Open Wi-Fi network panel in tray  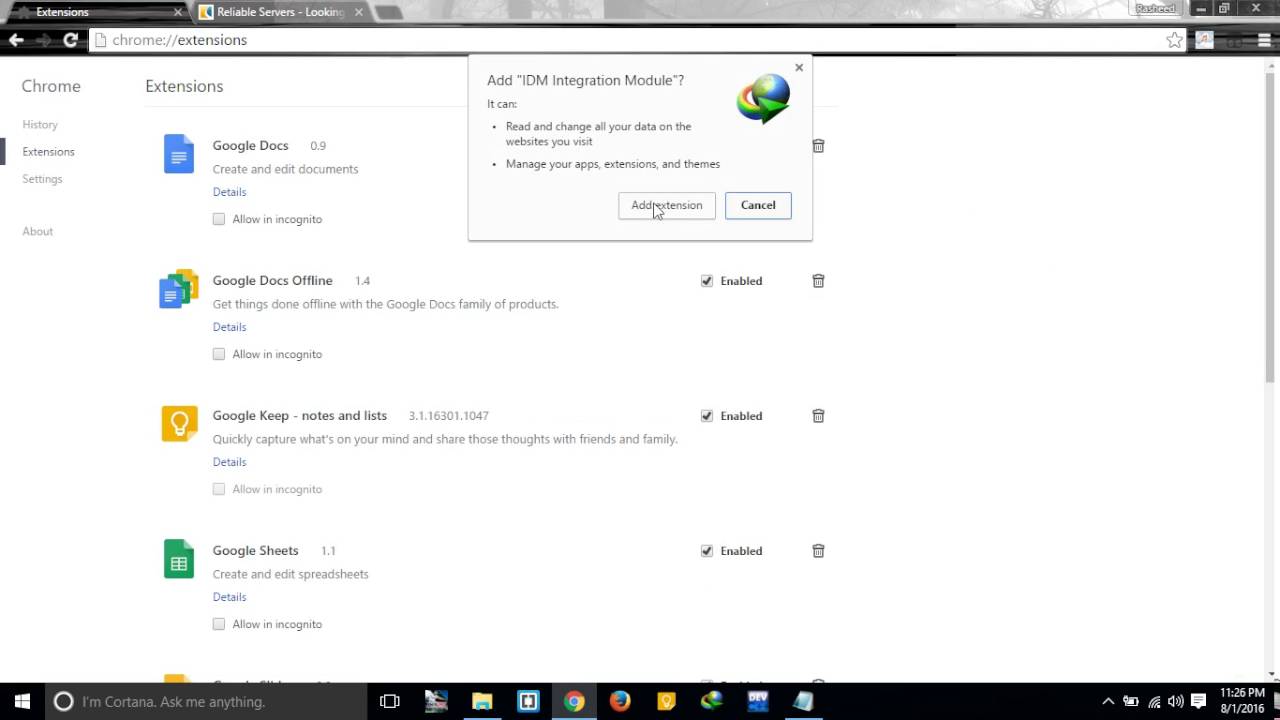(1154, 701)
